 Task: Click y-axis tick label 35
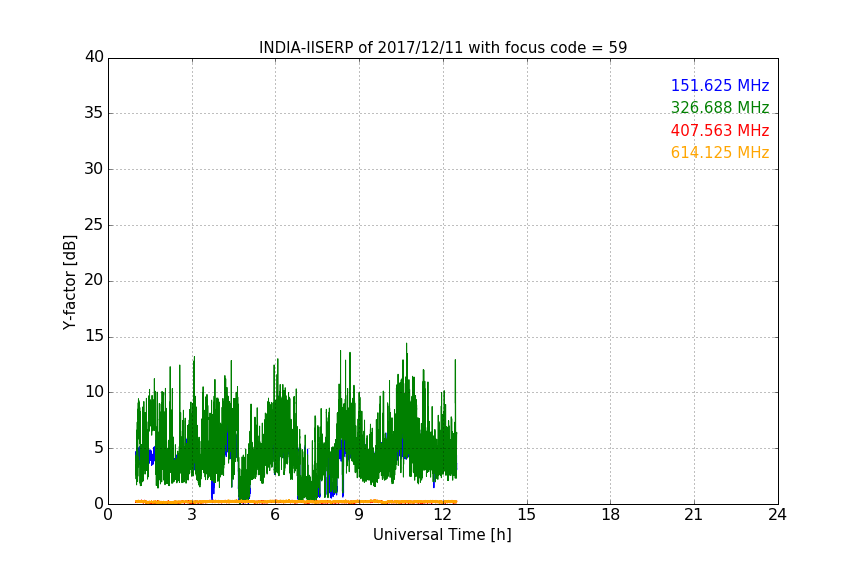pos(94,113)
